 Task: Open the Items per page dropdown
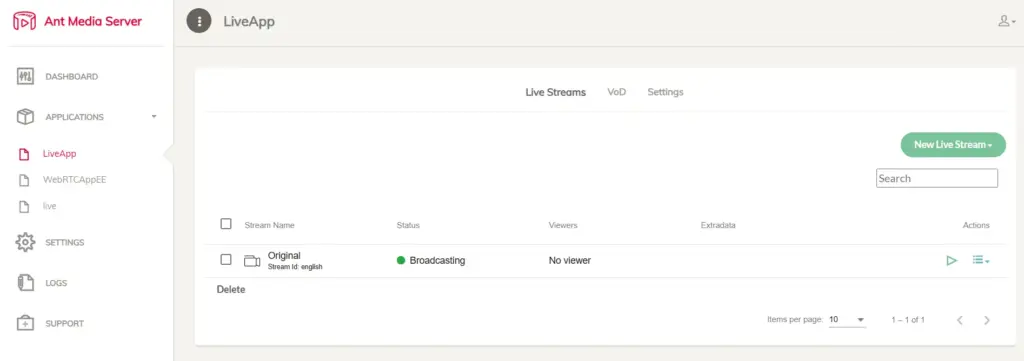pos(847,320)
